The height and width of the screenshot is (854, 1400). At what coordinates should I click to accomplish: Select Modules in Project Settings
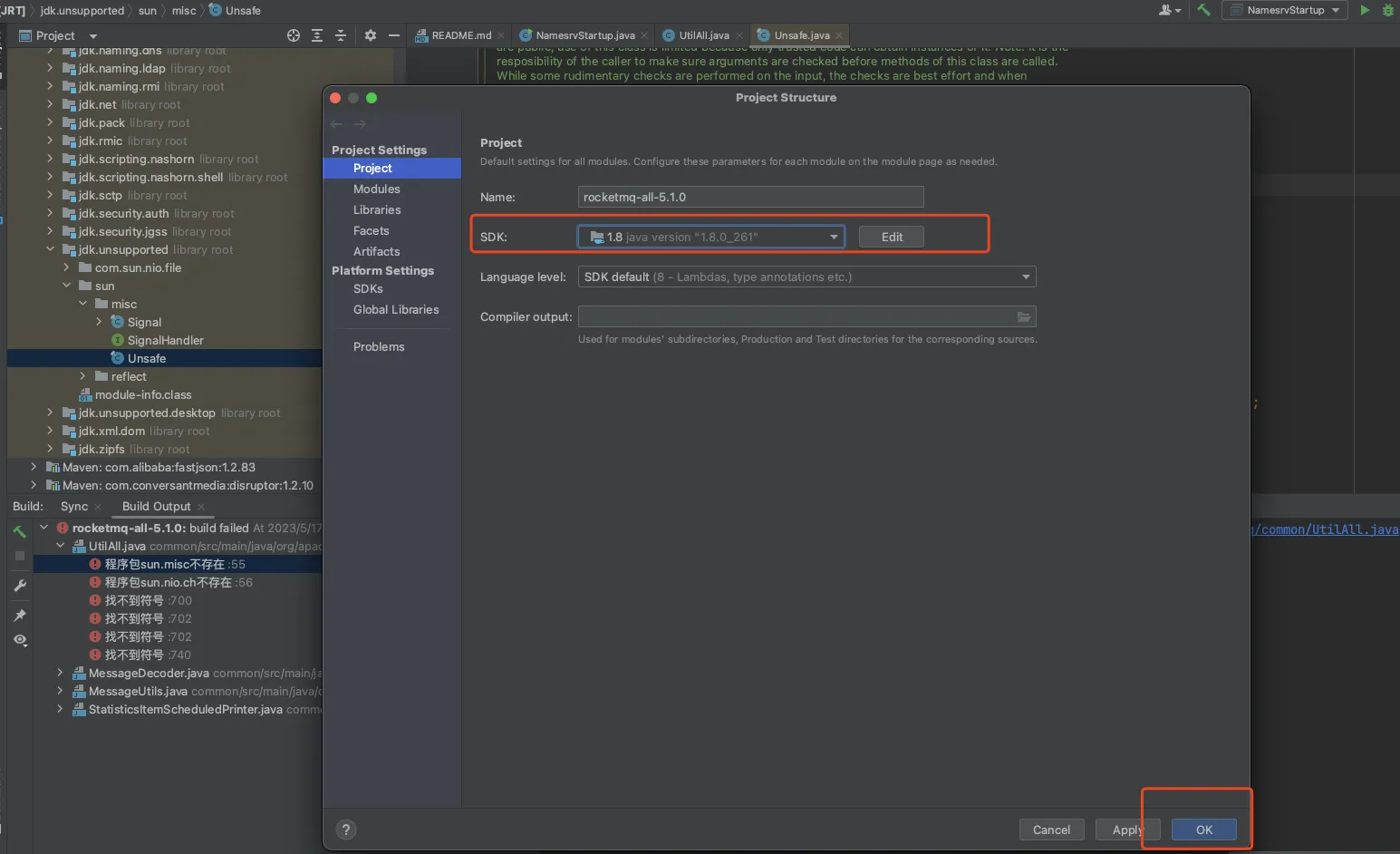click(377, 189)
